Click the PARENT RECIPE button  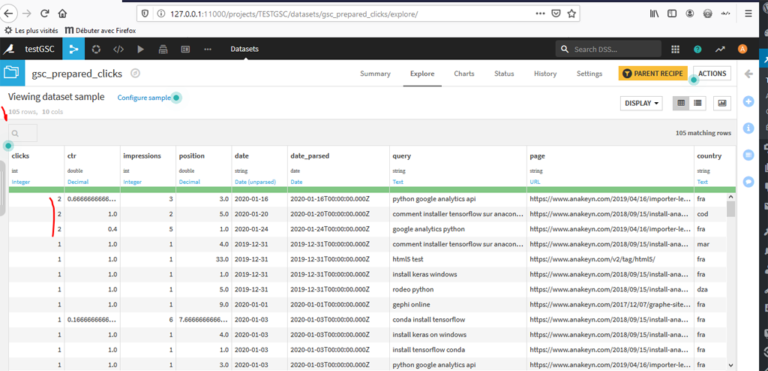[x=653, y=74]
